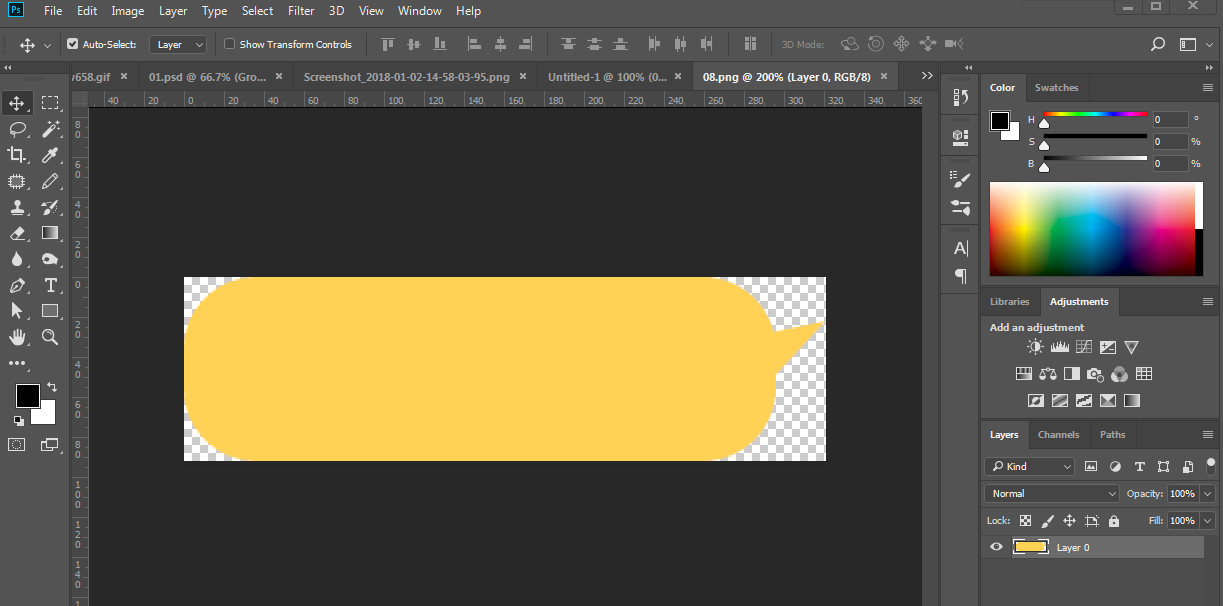Open the Image menu
This screenshot has height=606, width=1223.
128,11
